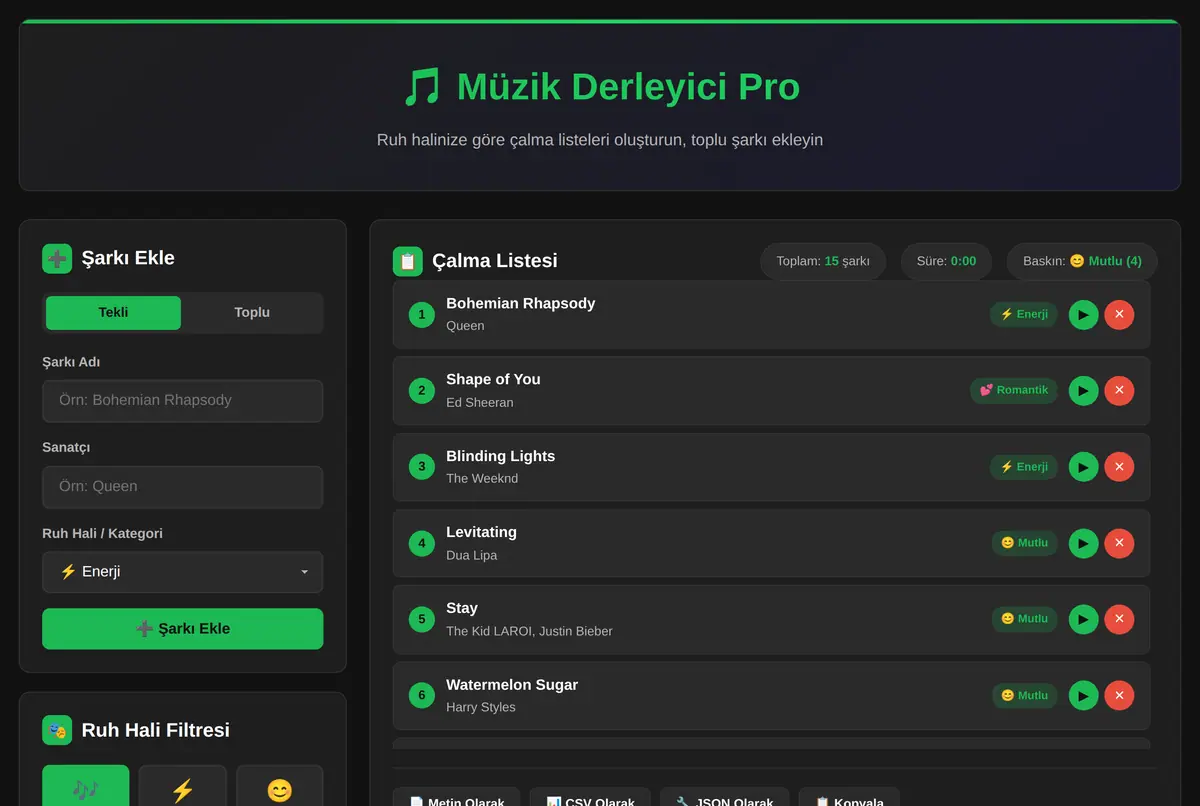Viewport: 1200px width, 806px height.
Task: Click the Romantik tag on Shape of You
Action: [x=1014, y=390]
